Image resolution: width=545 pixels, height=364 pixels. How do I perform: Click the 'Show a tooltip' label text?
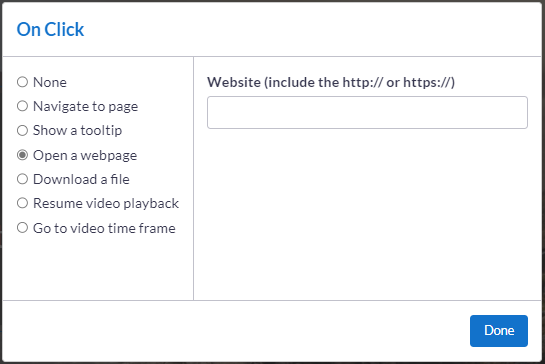click(x=78, y=131)
